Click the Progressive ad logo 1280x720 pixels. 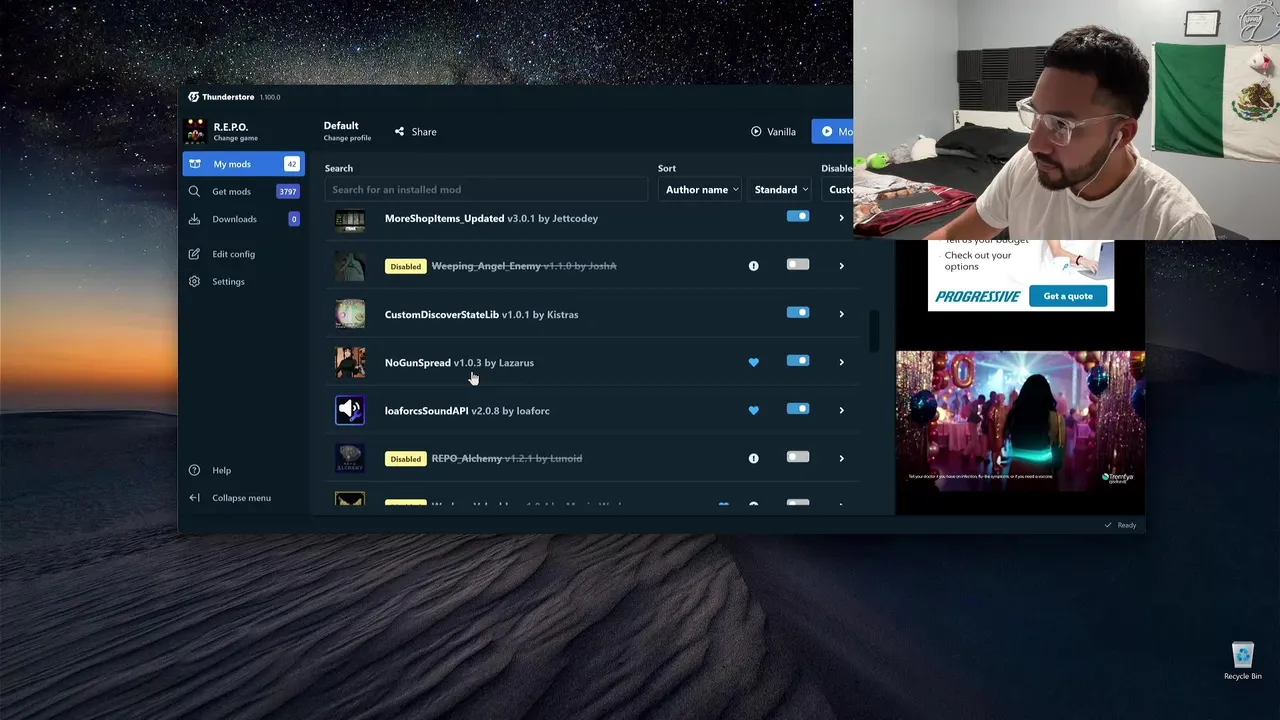[978, 297]
